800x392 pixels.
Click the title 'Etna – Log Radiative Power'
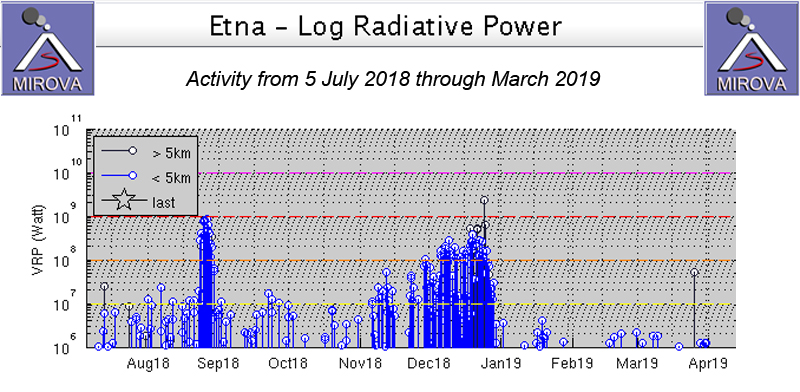[386, 26]
